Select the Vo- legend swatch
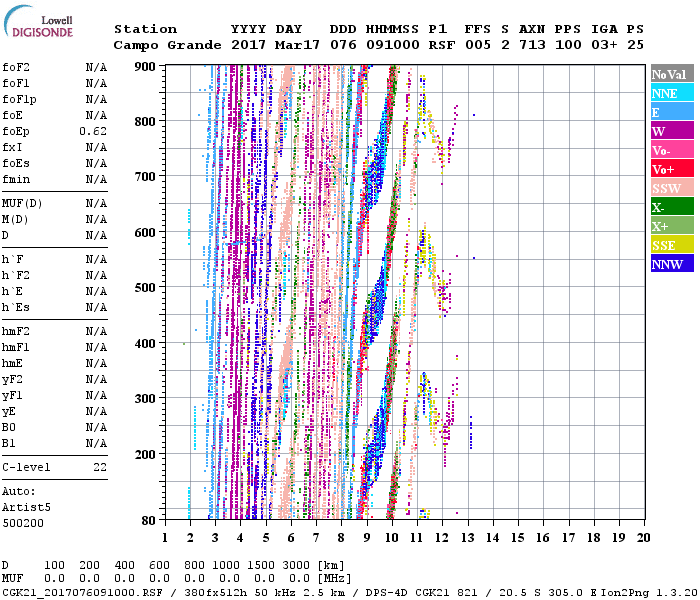The image size is (700, 600). pos(672,150)
